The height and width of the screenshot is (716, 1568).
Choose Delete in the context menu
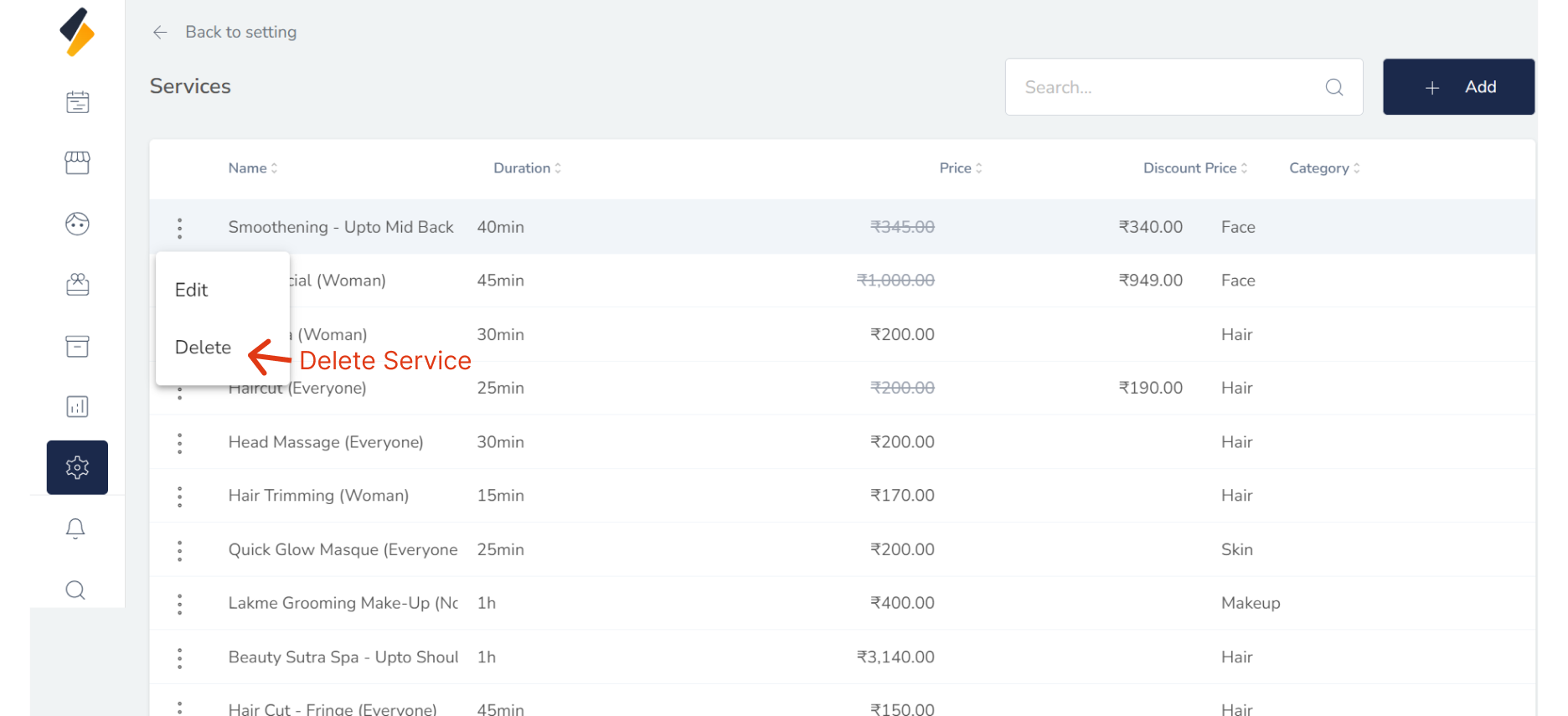tap(203, 348)
